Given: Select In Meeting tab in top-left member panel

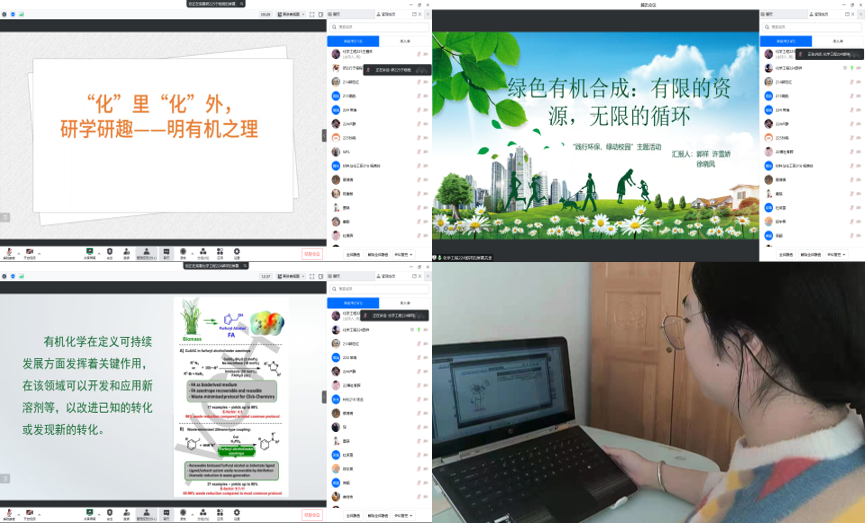Looking at the screenshot, I should [353, 41].
